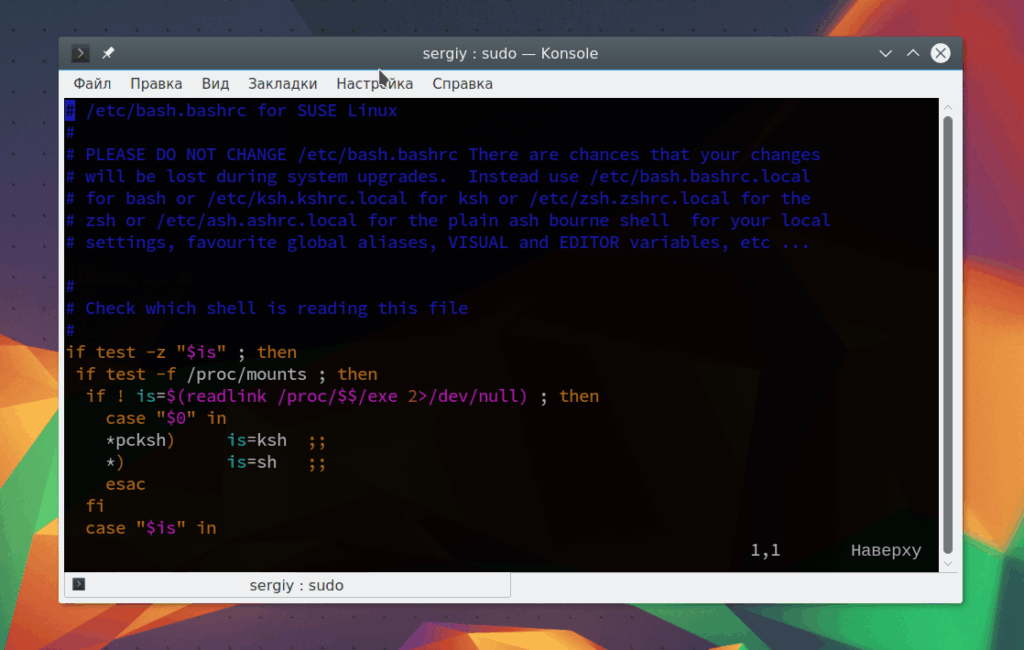Open the Правка menu
This screenshot has width=1024, height=650.
156,84
